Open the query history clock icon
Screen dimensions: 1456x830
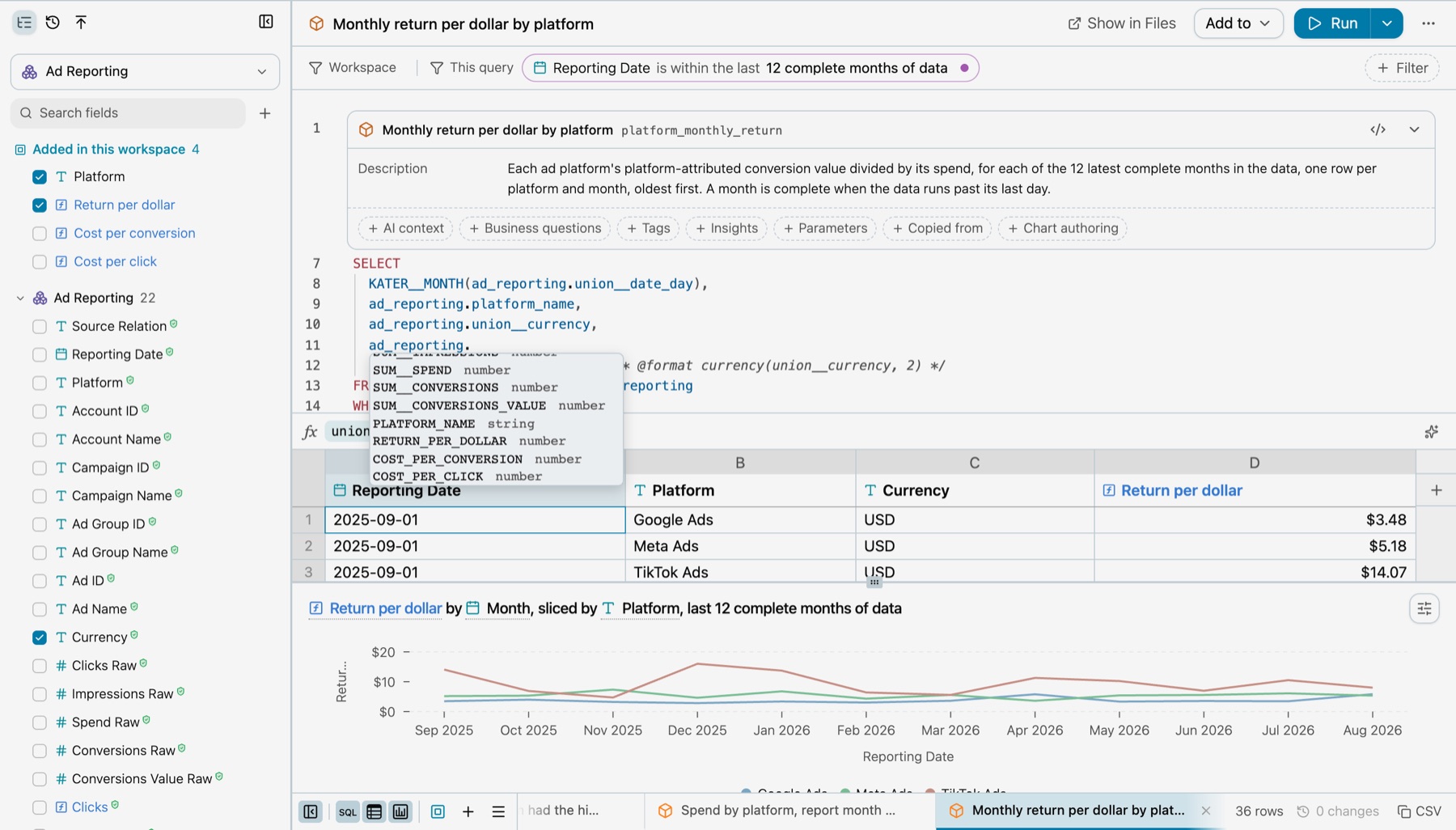(53, 23)
